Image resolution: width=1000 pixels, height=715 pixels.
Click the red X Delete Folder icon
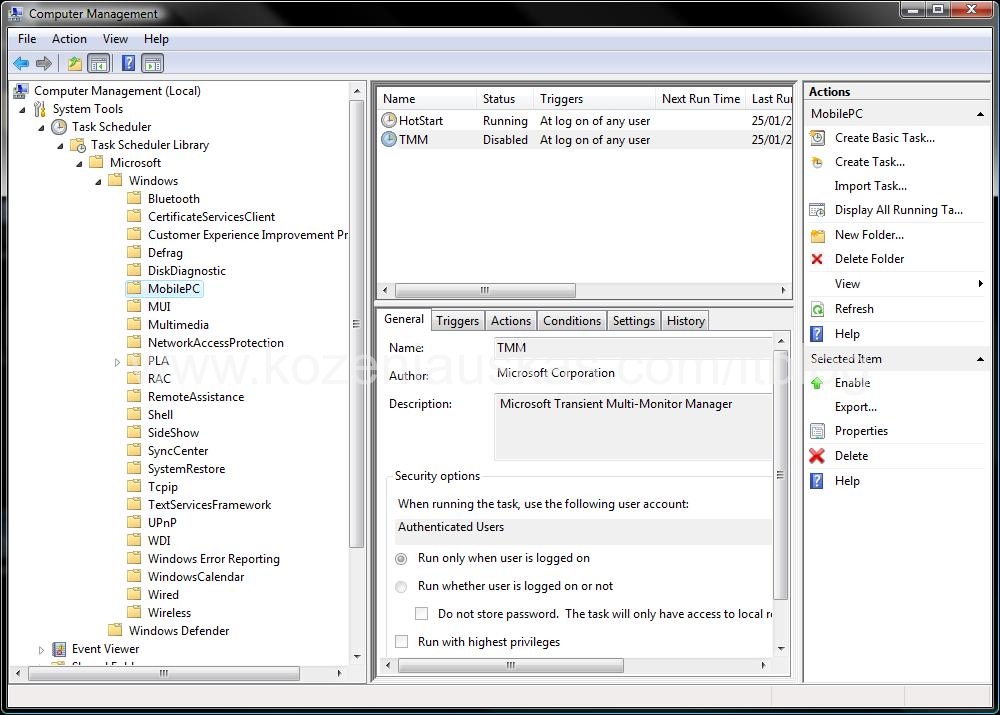coord(817,259)
